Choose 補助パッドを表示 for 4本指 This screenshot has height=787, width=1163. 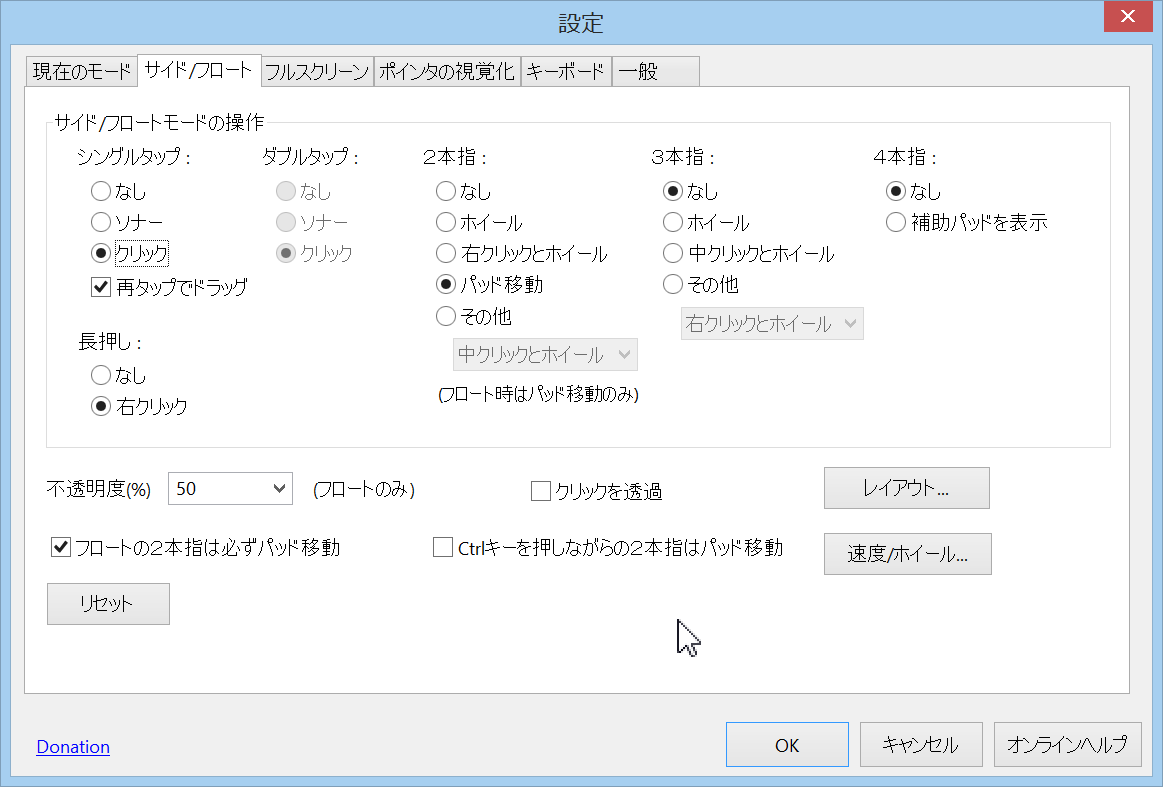point(897,223)
